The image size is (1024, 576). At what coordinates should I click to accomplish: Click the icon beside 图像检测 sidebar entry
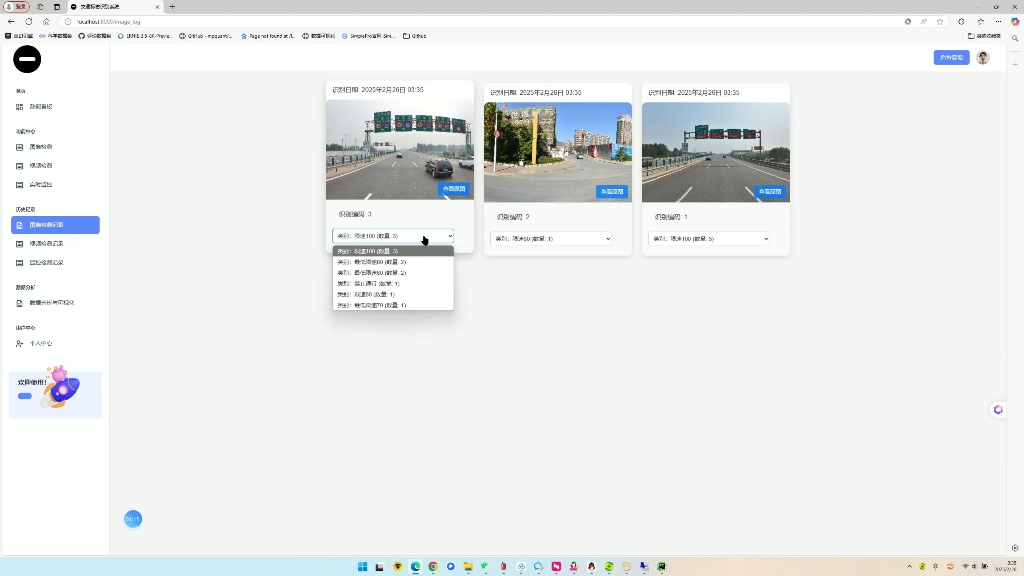(20, 147)
